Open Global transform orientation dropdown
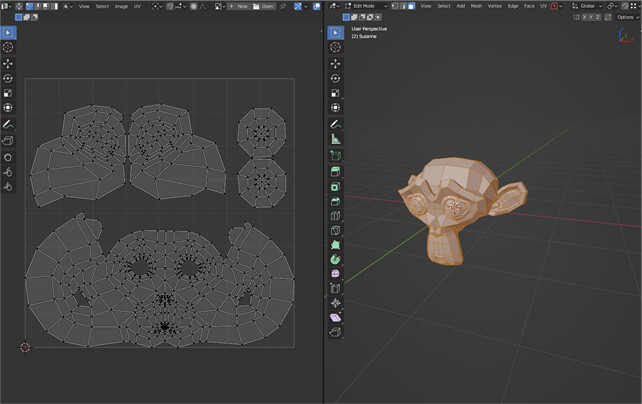Screen dimensions: 642x404 [x=587, y=6]
